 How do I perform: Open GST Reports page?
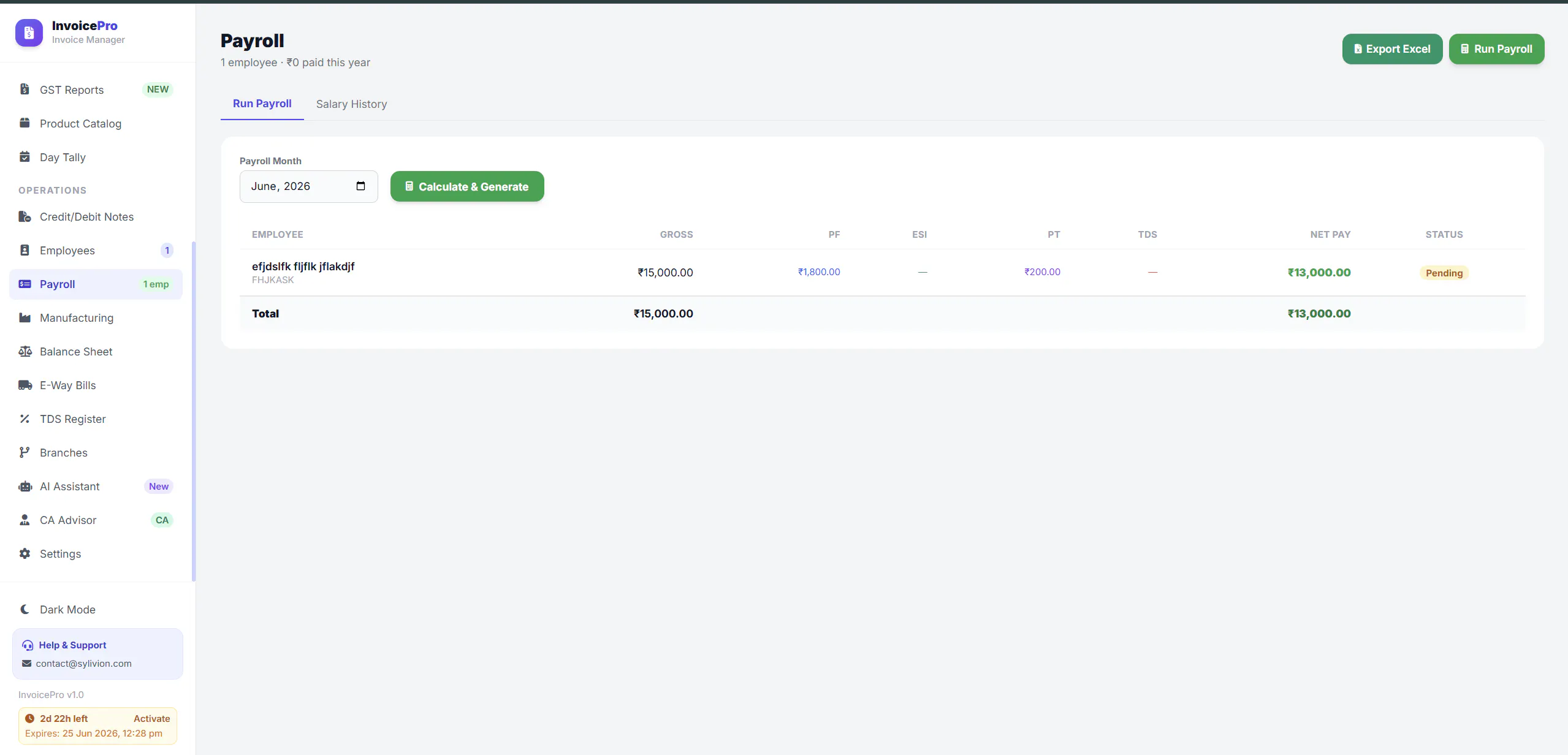(x=96, y=89)
